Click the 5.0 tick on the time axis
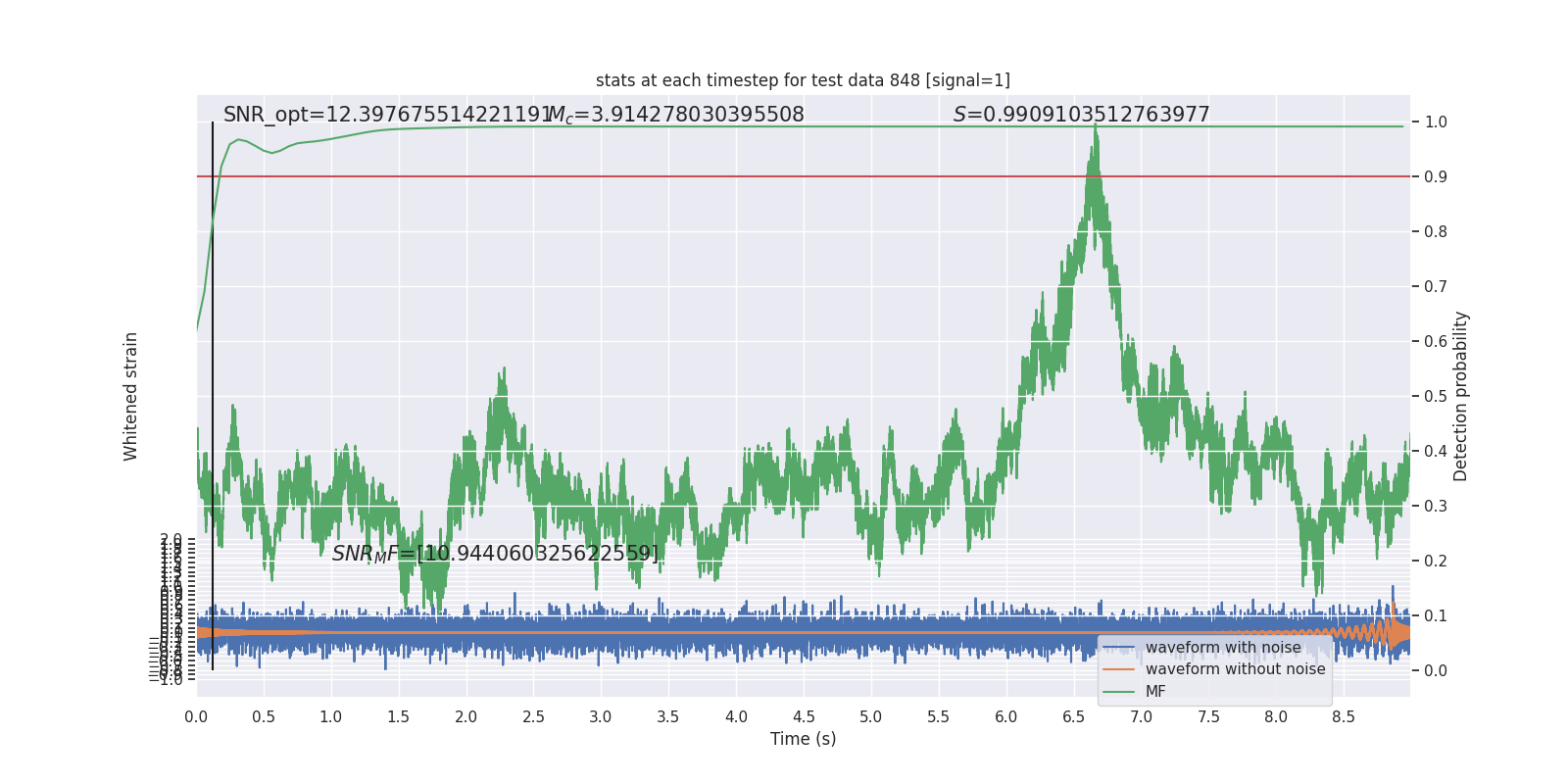 point(871,717)
